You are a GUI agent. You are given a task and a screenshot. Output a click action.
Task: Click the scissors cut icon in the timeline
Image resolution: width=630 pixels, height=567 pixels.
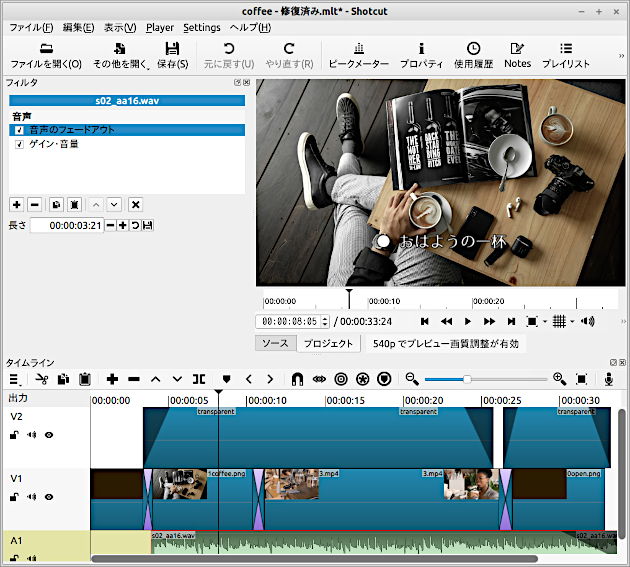41,379
